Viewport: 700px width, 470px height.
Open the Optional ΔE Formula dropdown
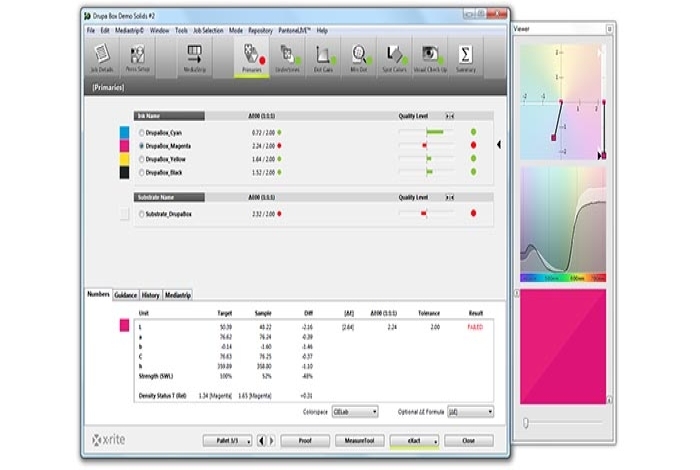(471, 412)
